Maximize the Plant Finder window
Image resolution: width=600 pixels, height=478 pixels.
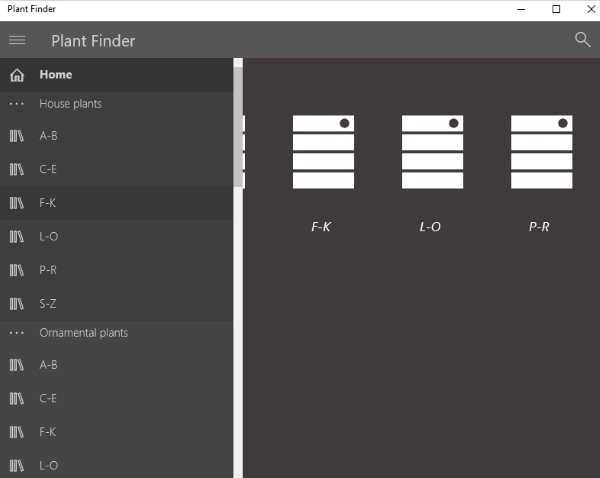(x=556, y=9)
